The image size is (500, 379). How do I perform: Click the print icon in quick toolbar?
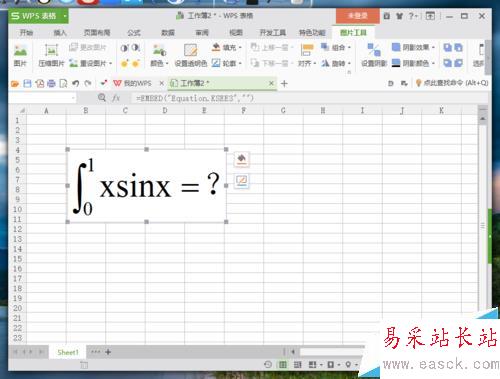point(51,83)
